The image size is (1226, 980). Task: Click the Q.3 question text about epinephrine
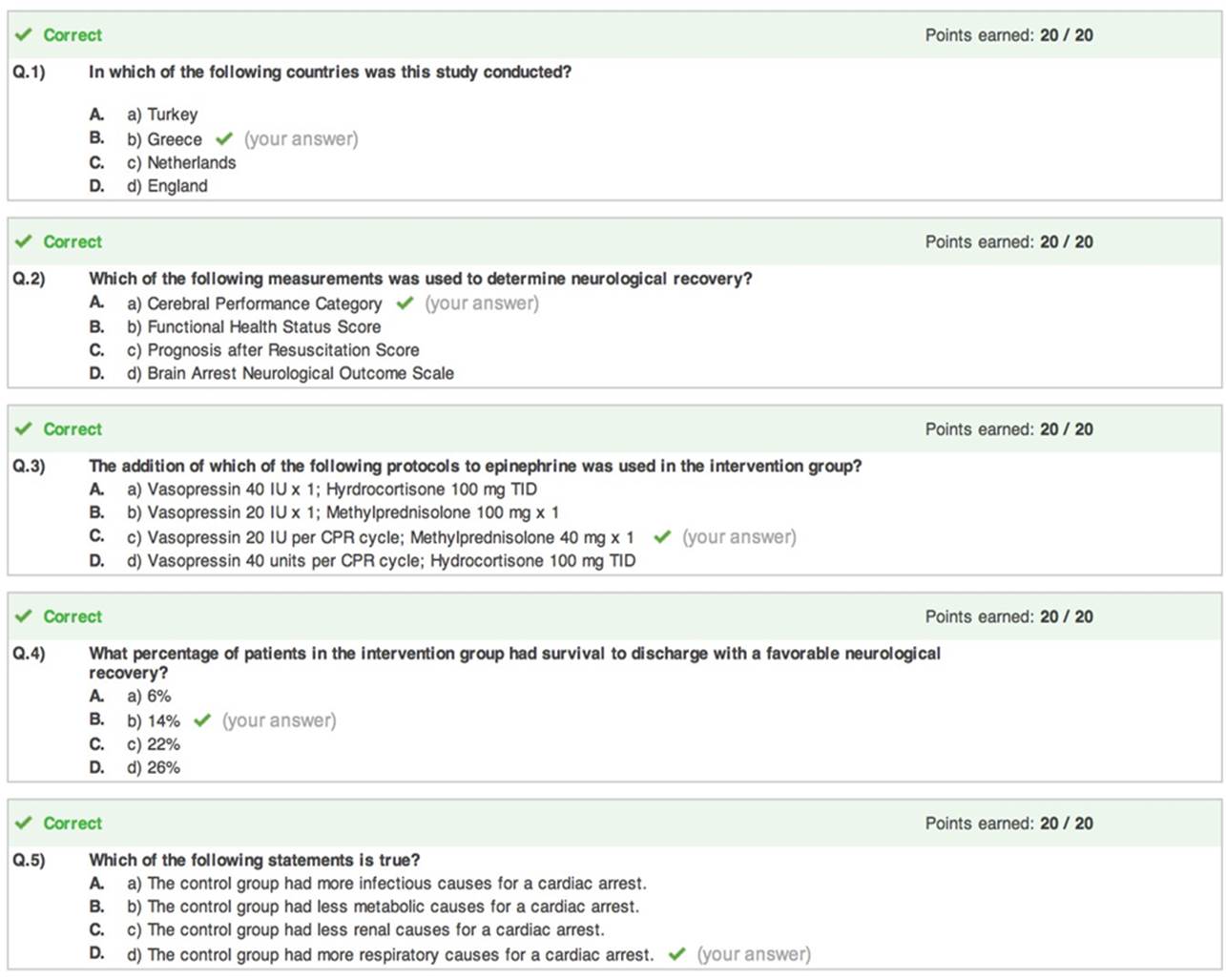pyautogui.click(x=475, y=467)
